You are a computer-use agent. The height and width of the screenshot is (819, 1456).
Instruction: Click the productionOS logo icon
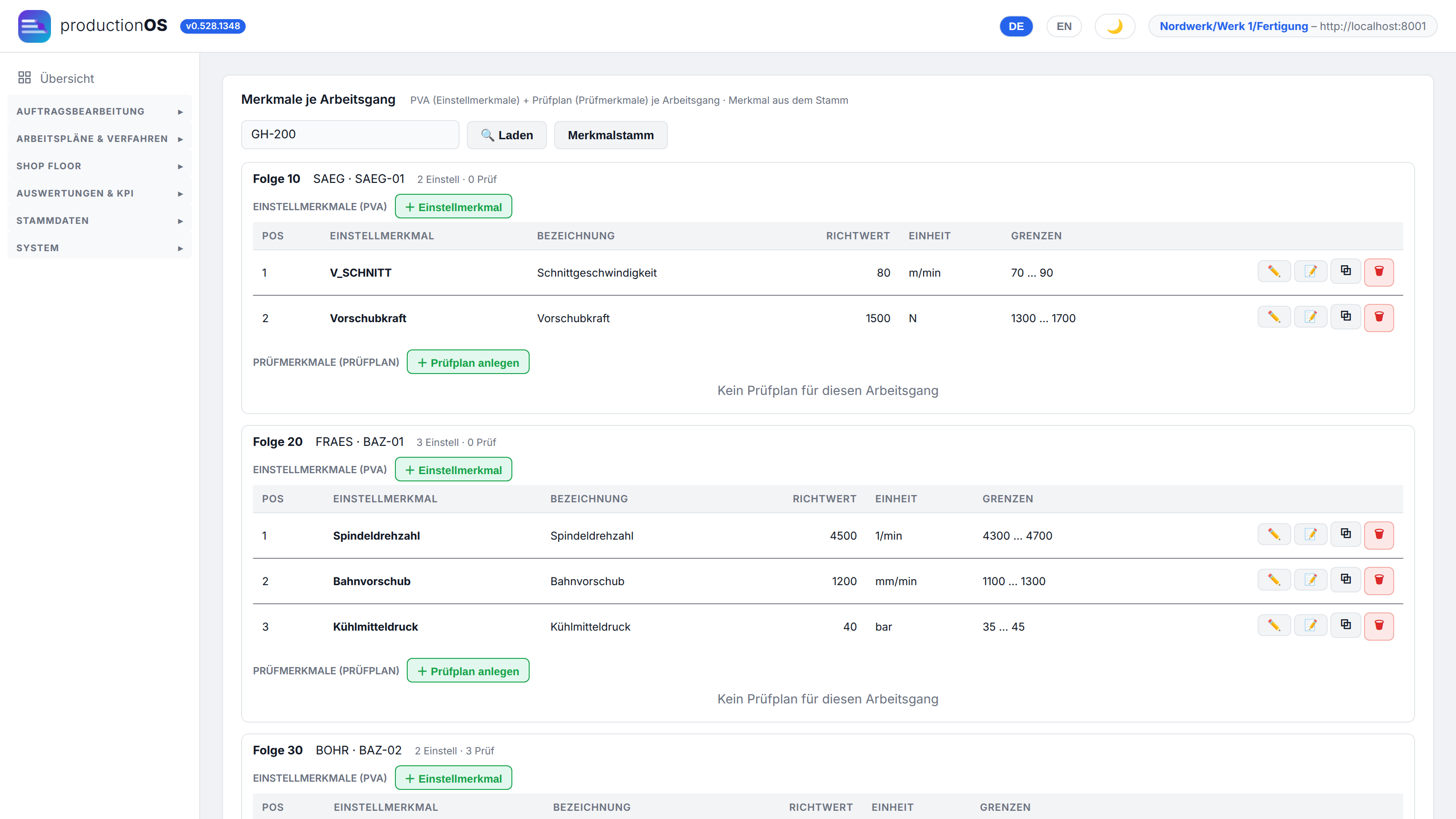pos(34,26)
